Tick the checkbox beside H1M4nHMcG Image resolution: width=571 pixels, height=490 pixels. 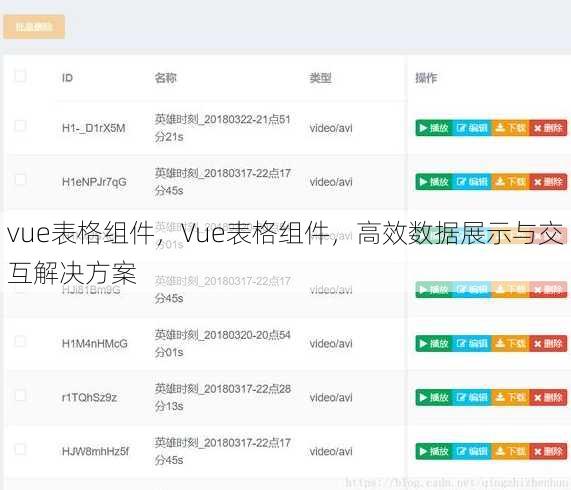20,341
